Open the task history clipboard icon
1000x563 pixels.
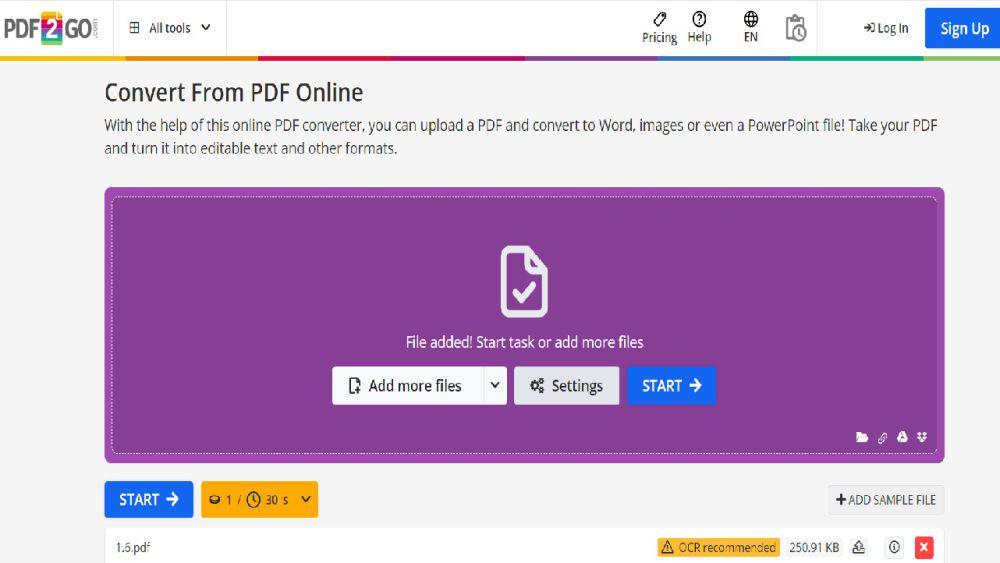[x=795, y=28]
